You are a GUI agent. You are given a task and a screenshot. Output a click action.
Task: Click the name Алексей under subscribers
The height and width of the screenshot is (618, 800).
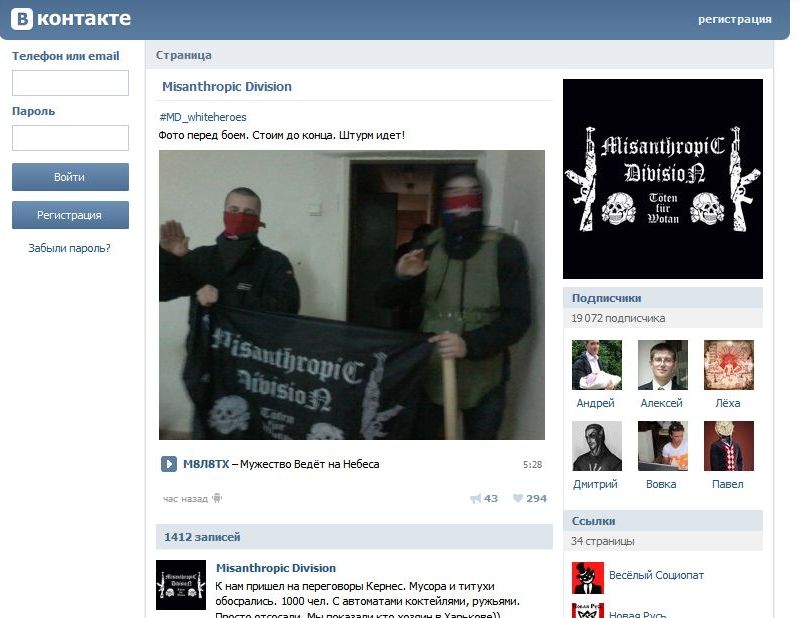[x=661, y=403]
